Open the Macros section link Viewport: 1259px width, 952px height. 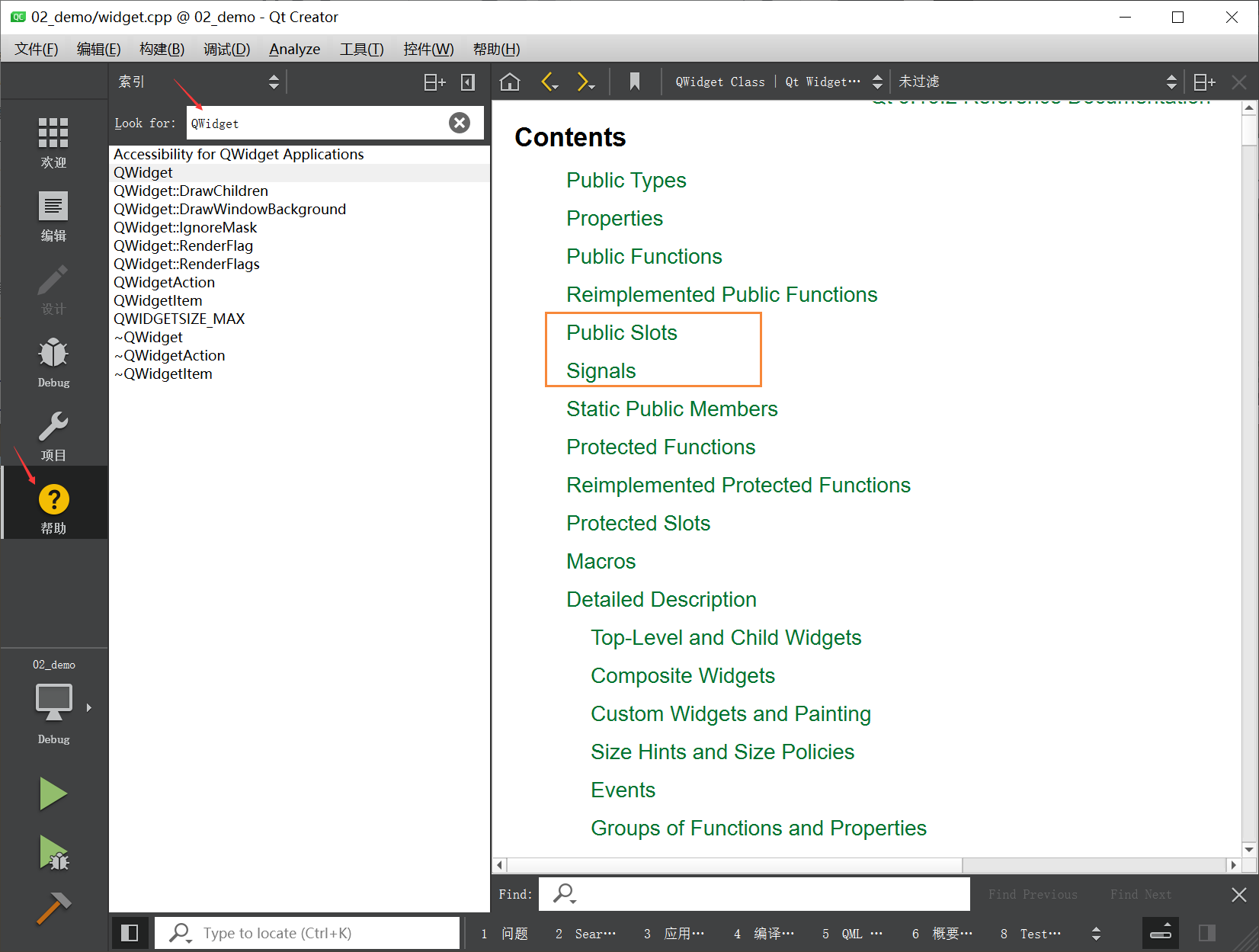pyautogui.click(x=601, y=561)
